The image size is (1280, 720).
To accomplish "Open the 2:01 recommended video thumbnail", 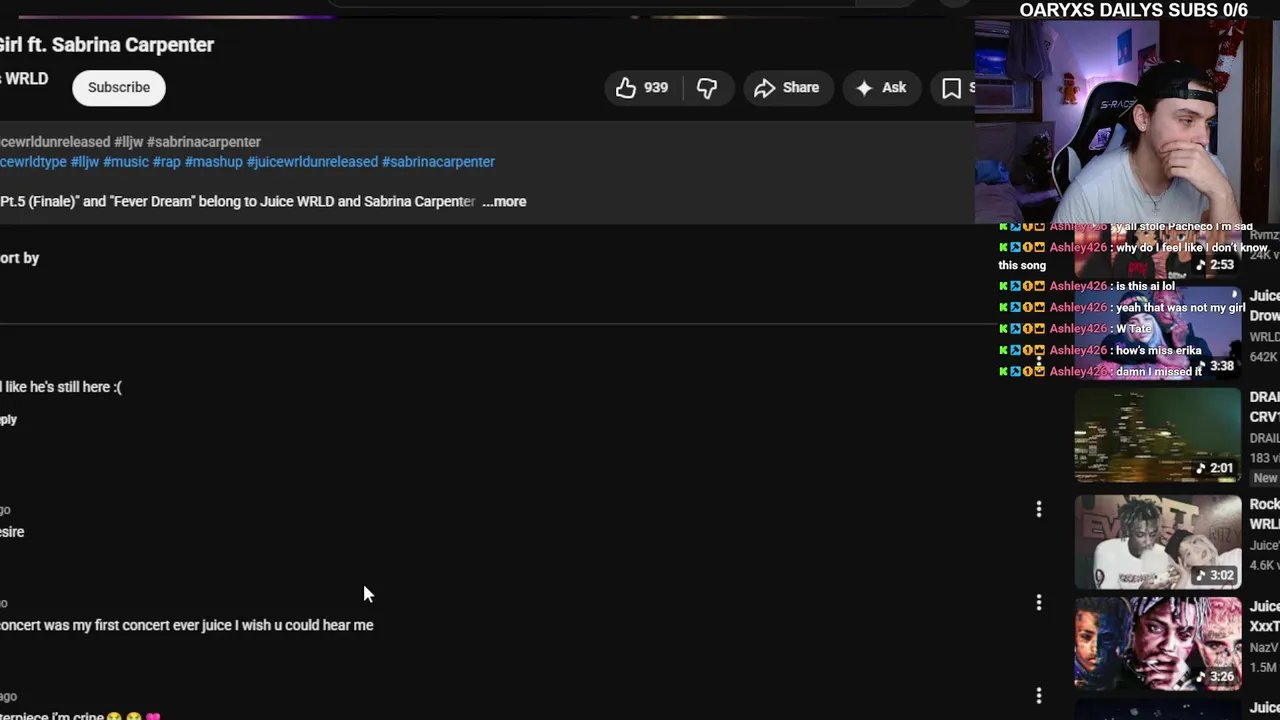I will tap(1157, 435).
